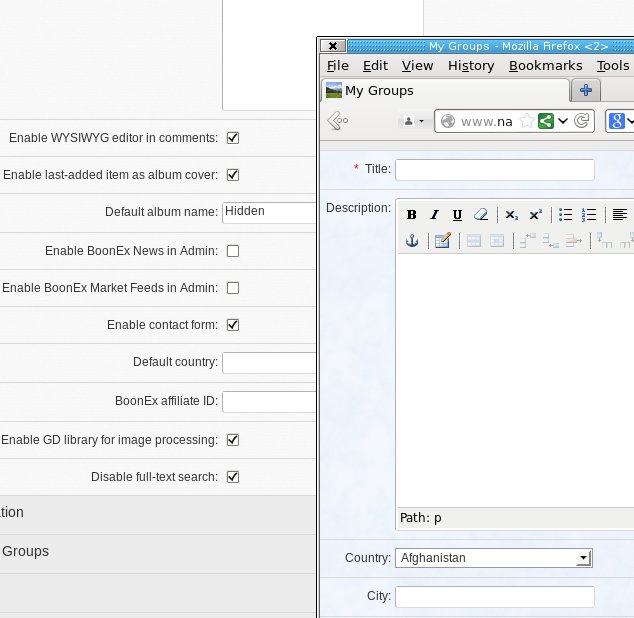Apply superscript formatting
The image size is (634, 618).
(535, 215)
